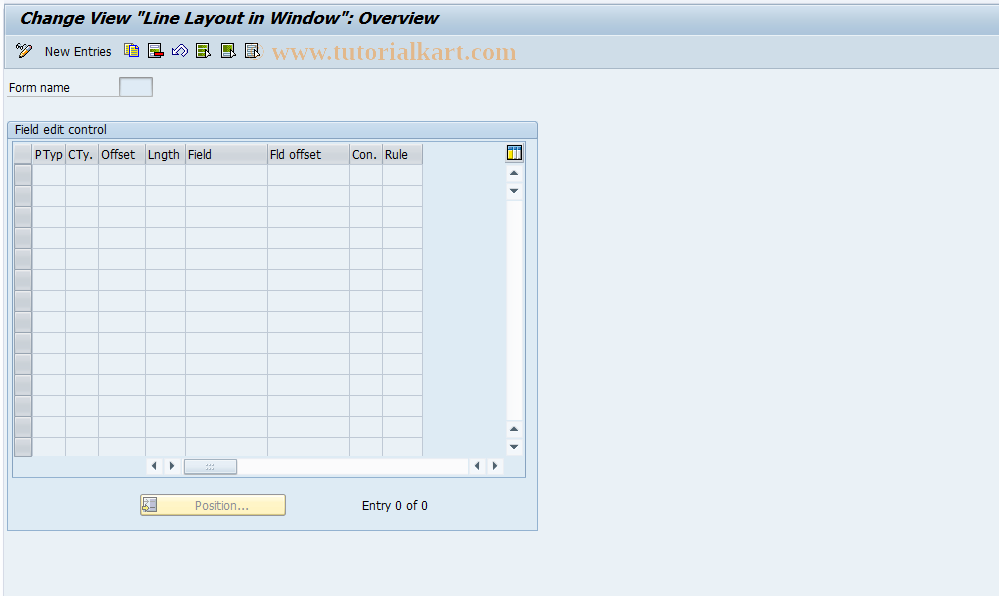Click the rightmost horizontal scroll arrow

click(495, 466)
